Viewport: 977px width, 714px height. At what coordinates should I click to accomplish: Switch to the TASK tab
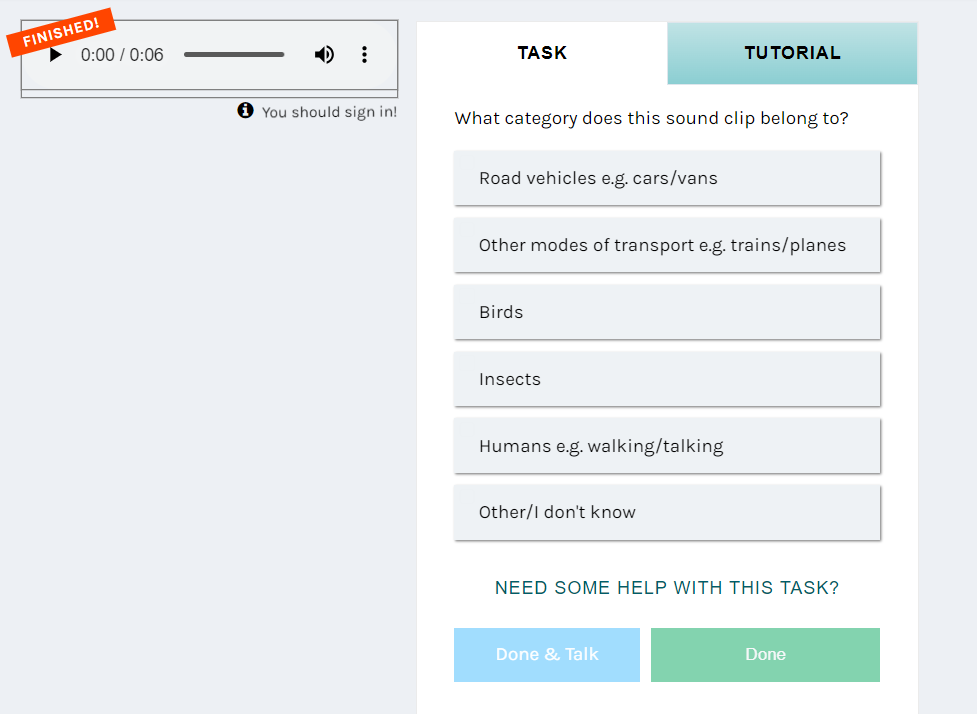(x=542, y=53)
